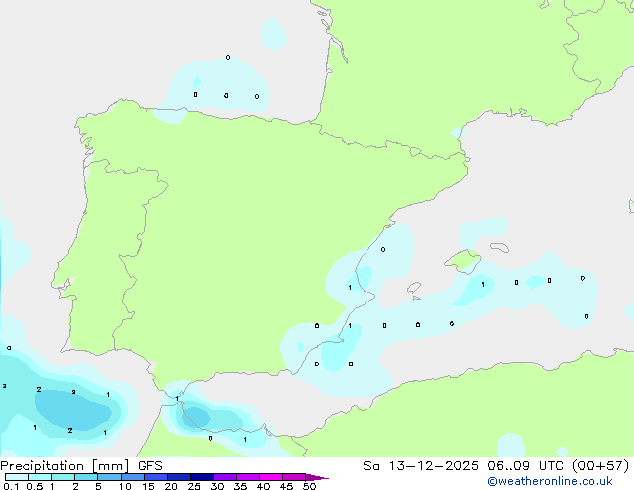The image size is (634, 490).
Task: Pick the 1–2 mm legend color swatch
Action: pyautogui.click(x=63, y=477)
